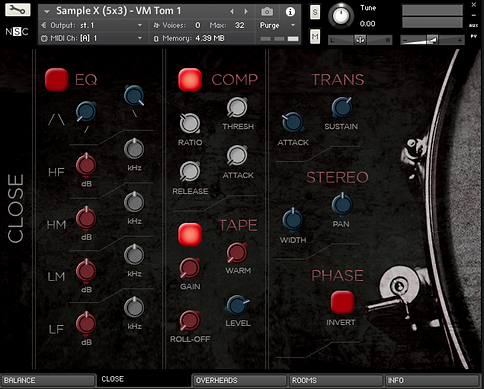Switch to the ROOMS tab
This screenshot has width=484, height=389.
click(x=336, y=380)
